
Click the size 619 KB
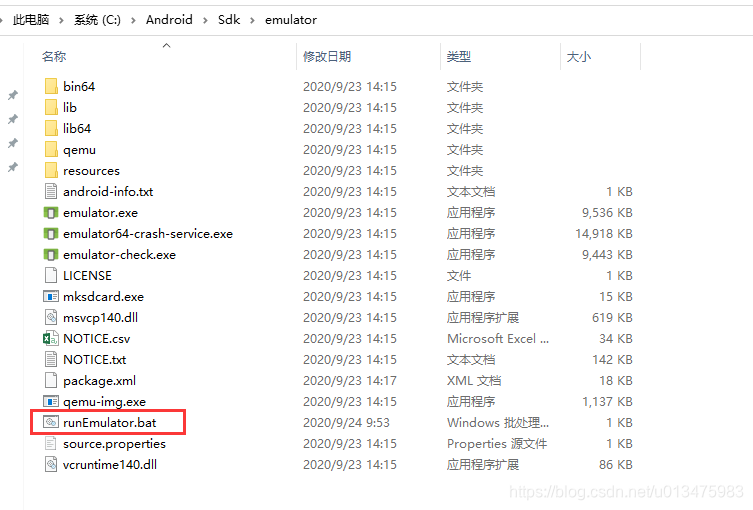pos(612,318)
